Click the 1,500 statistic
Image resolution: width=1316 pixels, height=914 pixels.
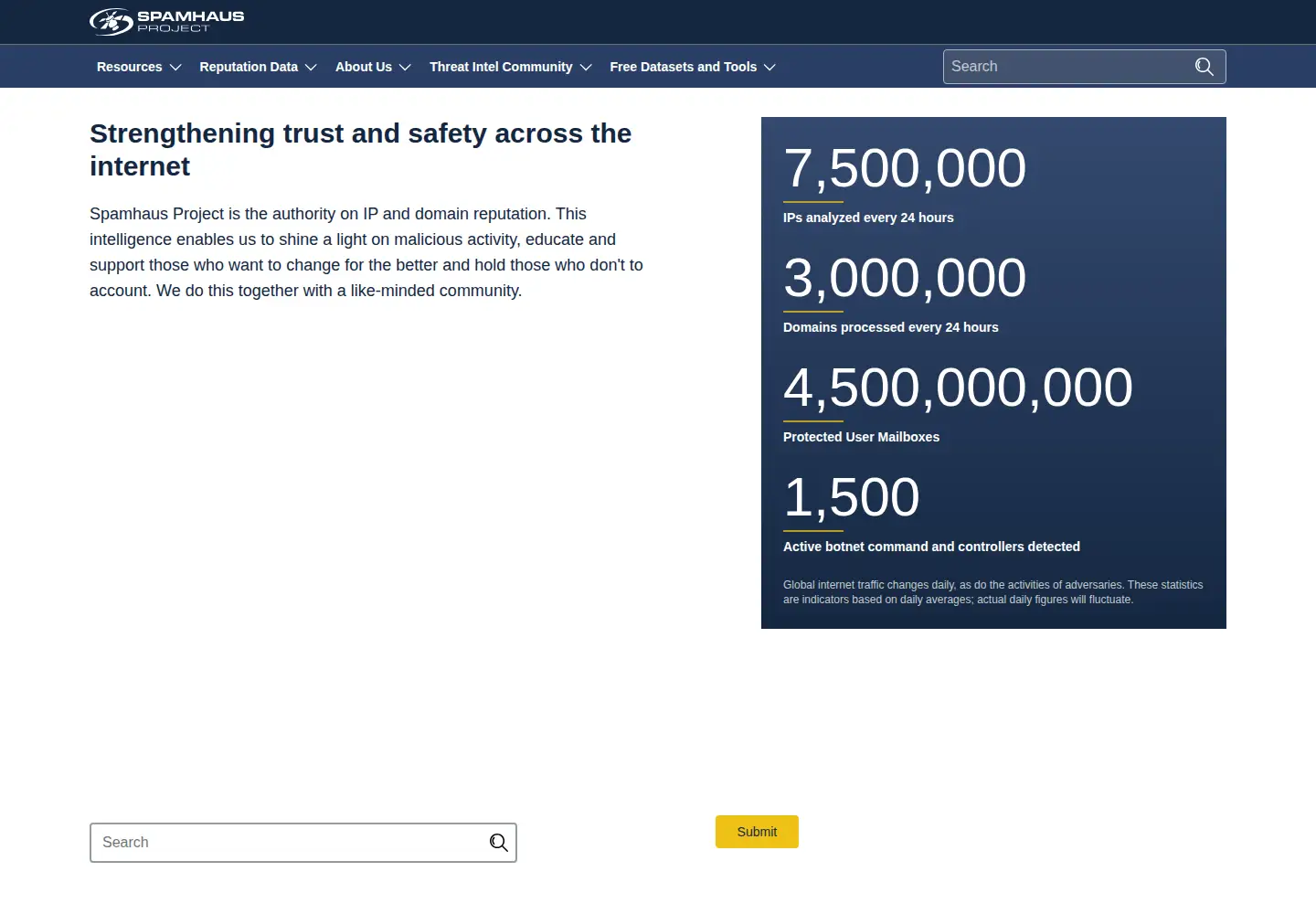click(x=852, y=497)
